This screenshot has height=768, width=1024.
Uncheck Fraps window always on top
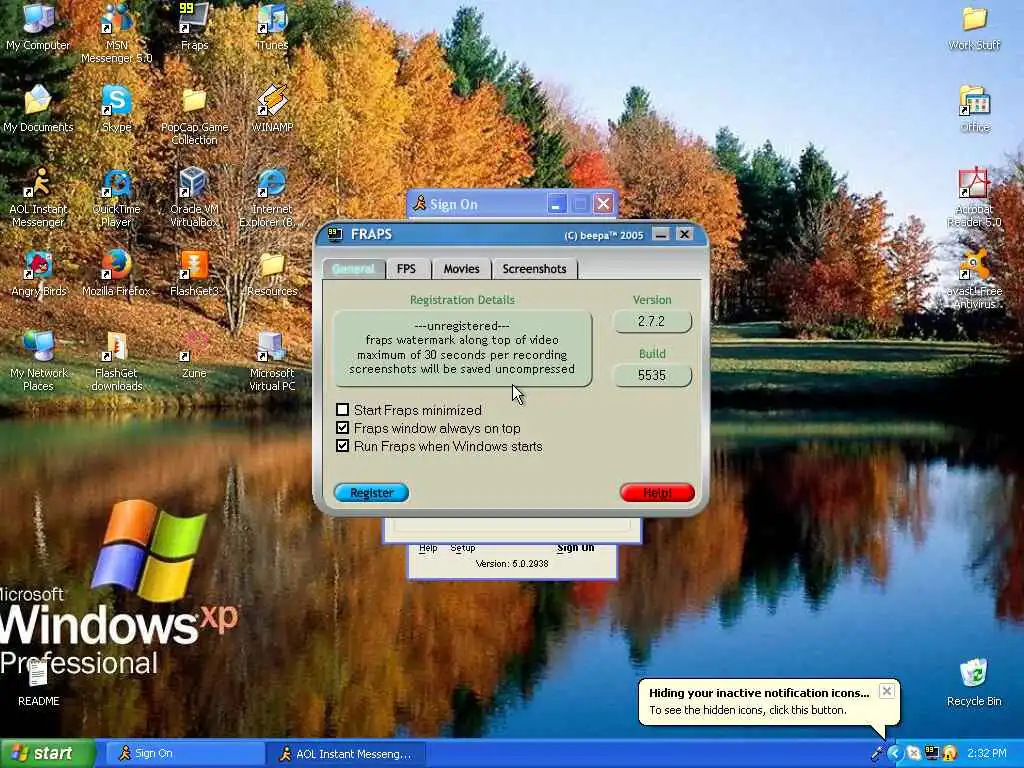[x=342, y=428]
